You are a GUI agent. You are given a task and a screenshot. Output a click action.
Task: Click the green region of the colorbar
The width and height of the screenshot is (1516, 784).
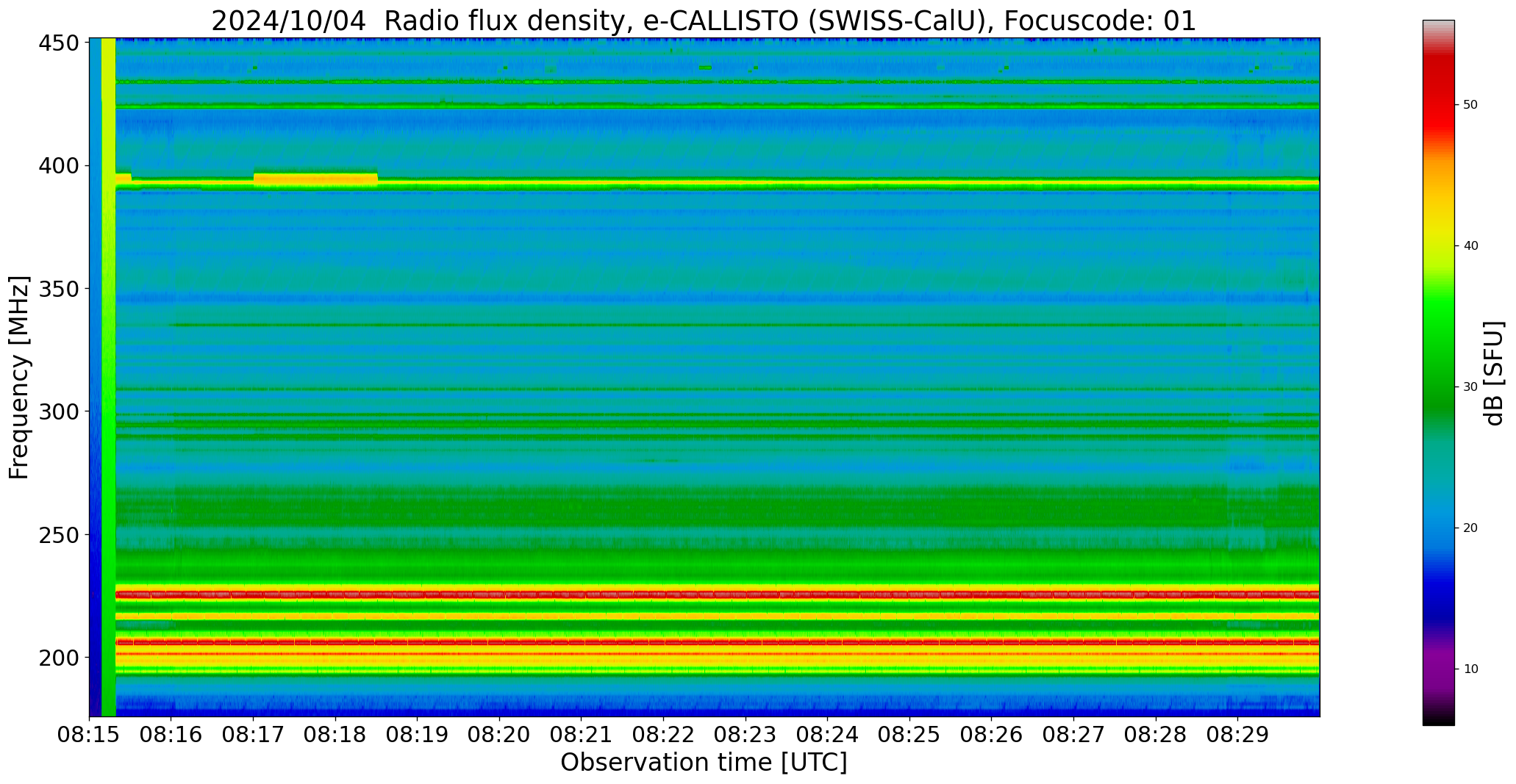[1438, 353]
